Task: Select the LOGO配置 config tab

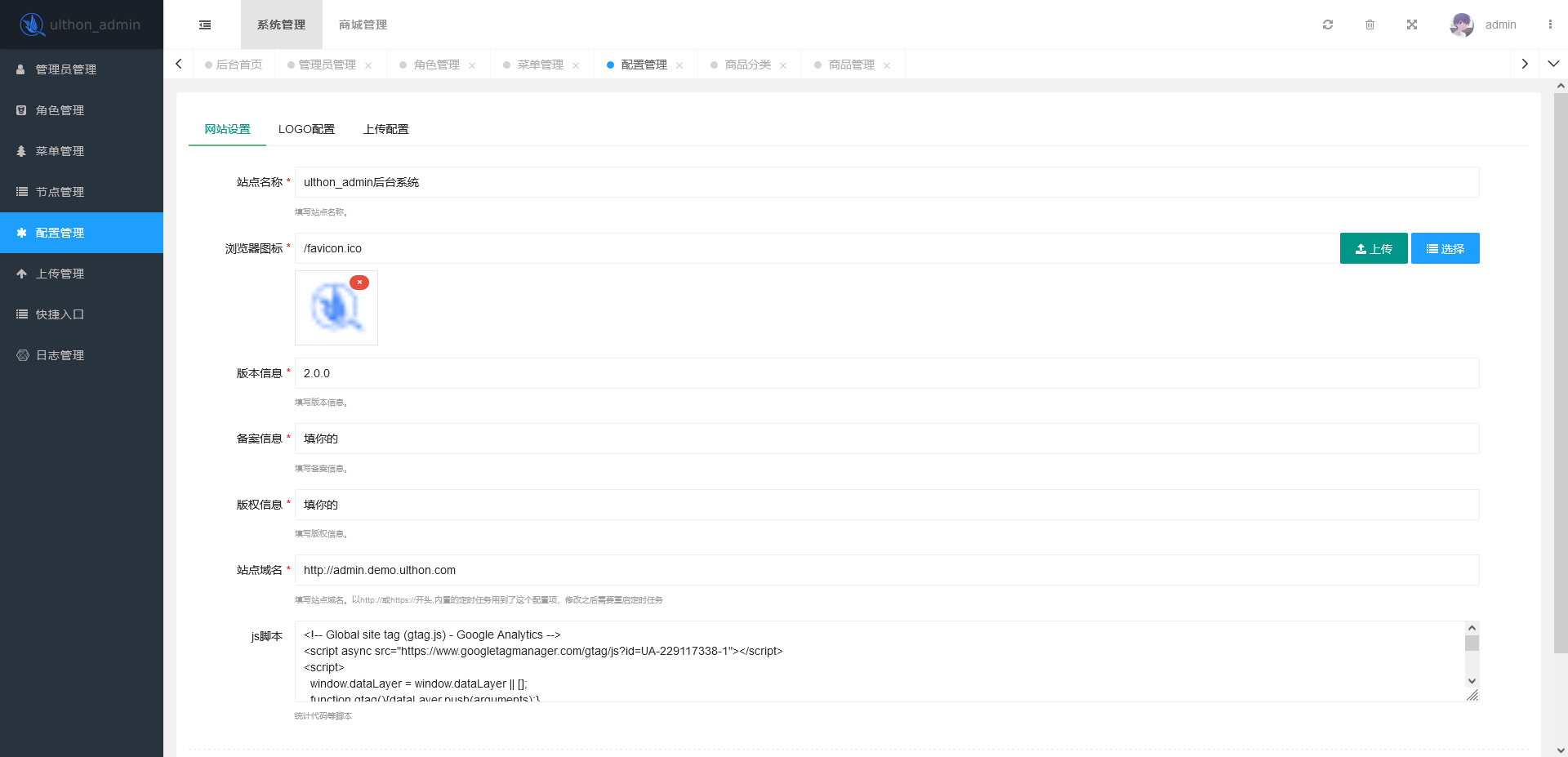Action: coord(306,129)
